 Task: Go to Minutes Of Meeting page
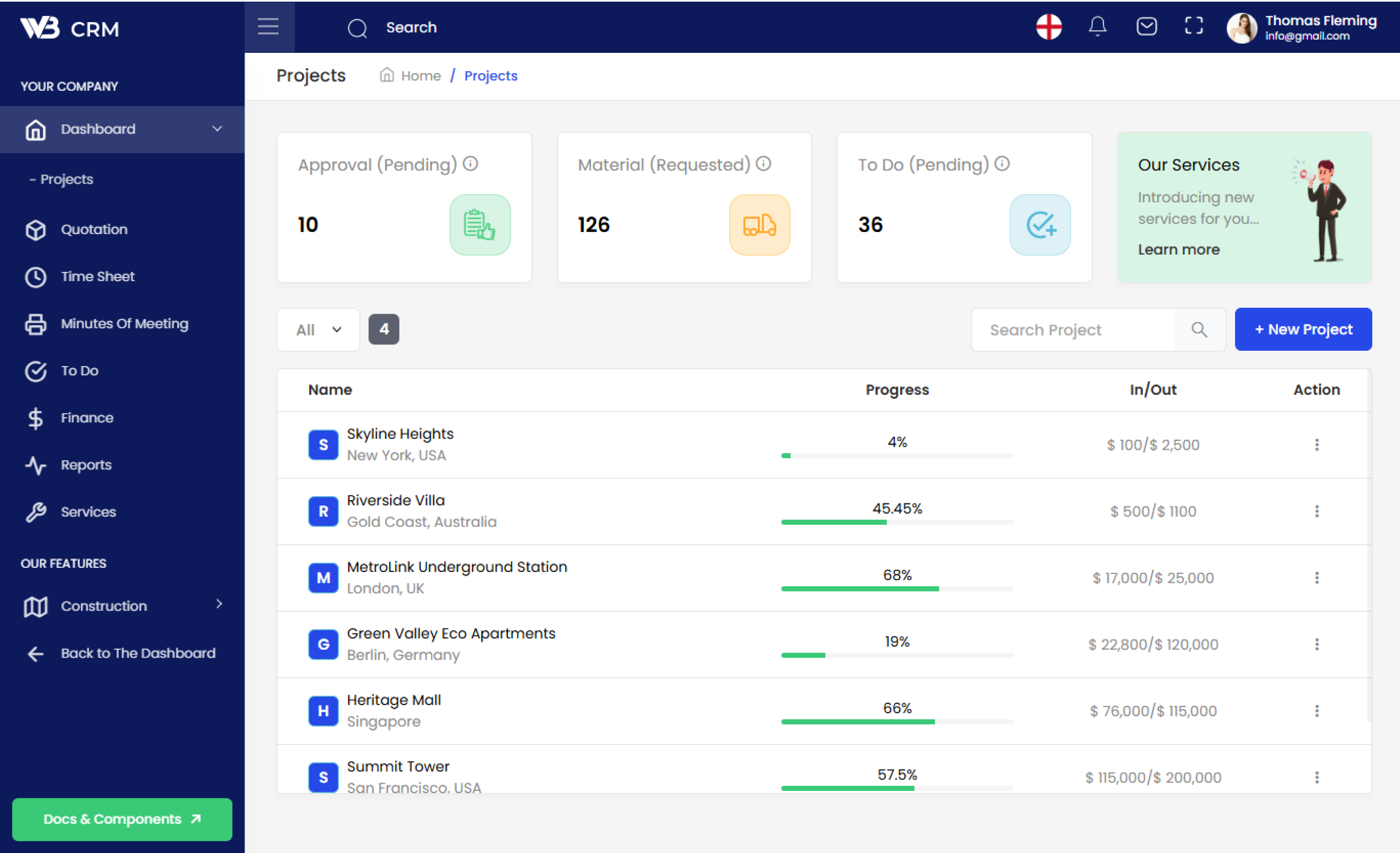[x=125, y=324]
